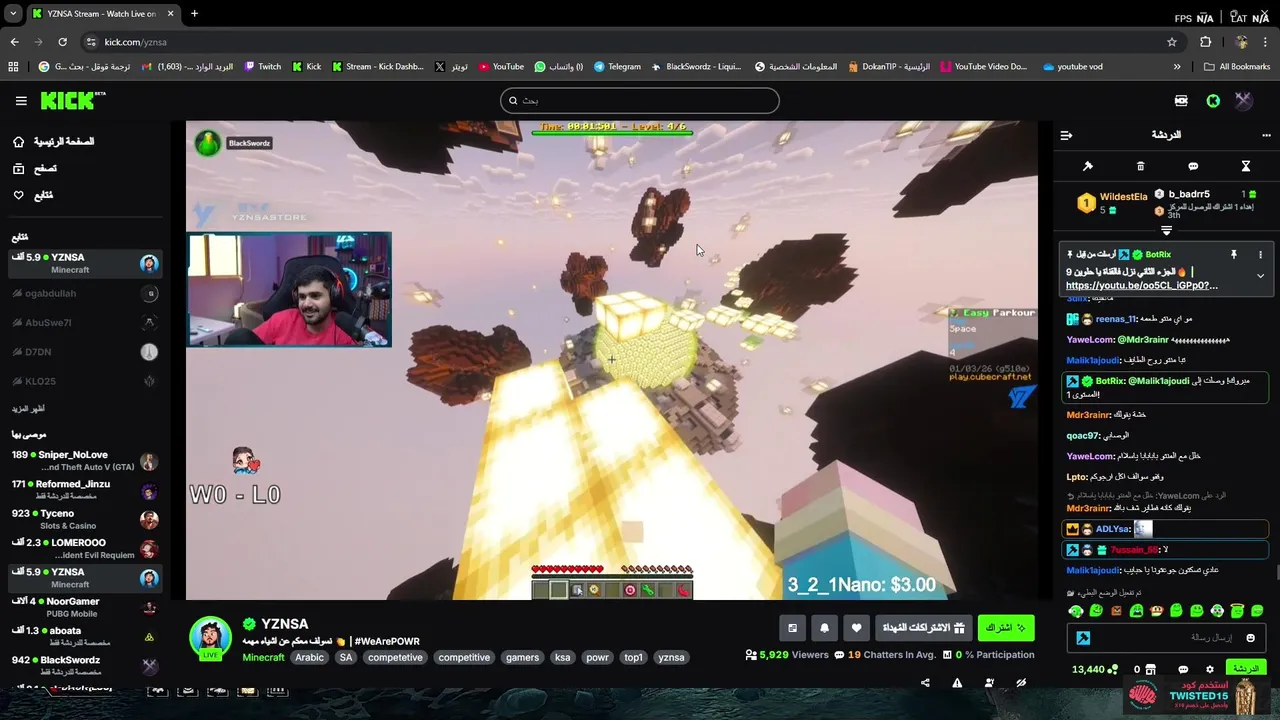
Task: Expand the gift leaderboard chevron
Action: coord(1166,230)
